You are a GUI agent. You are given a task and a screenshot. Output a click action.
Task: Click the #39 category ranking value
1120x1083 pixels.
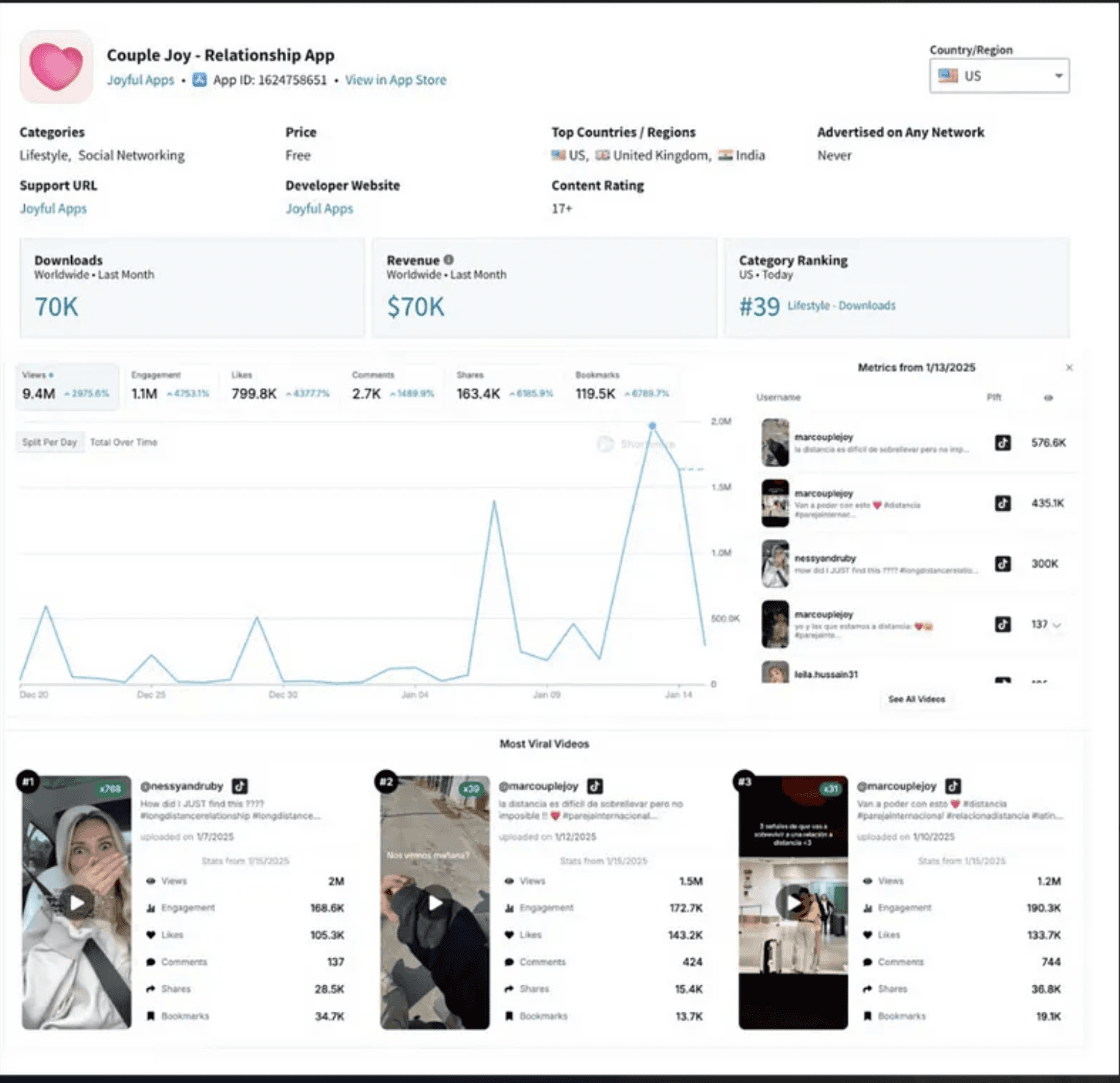[x=759, y=307]
